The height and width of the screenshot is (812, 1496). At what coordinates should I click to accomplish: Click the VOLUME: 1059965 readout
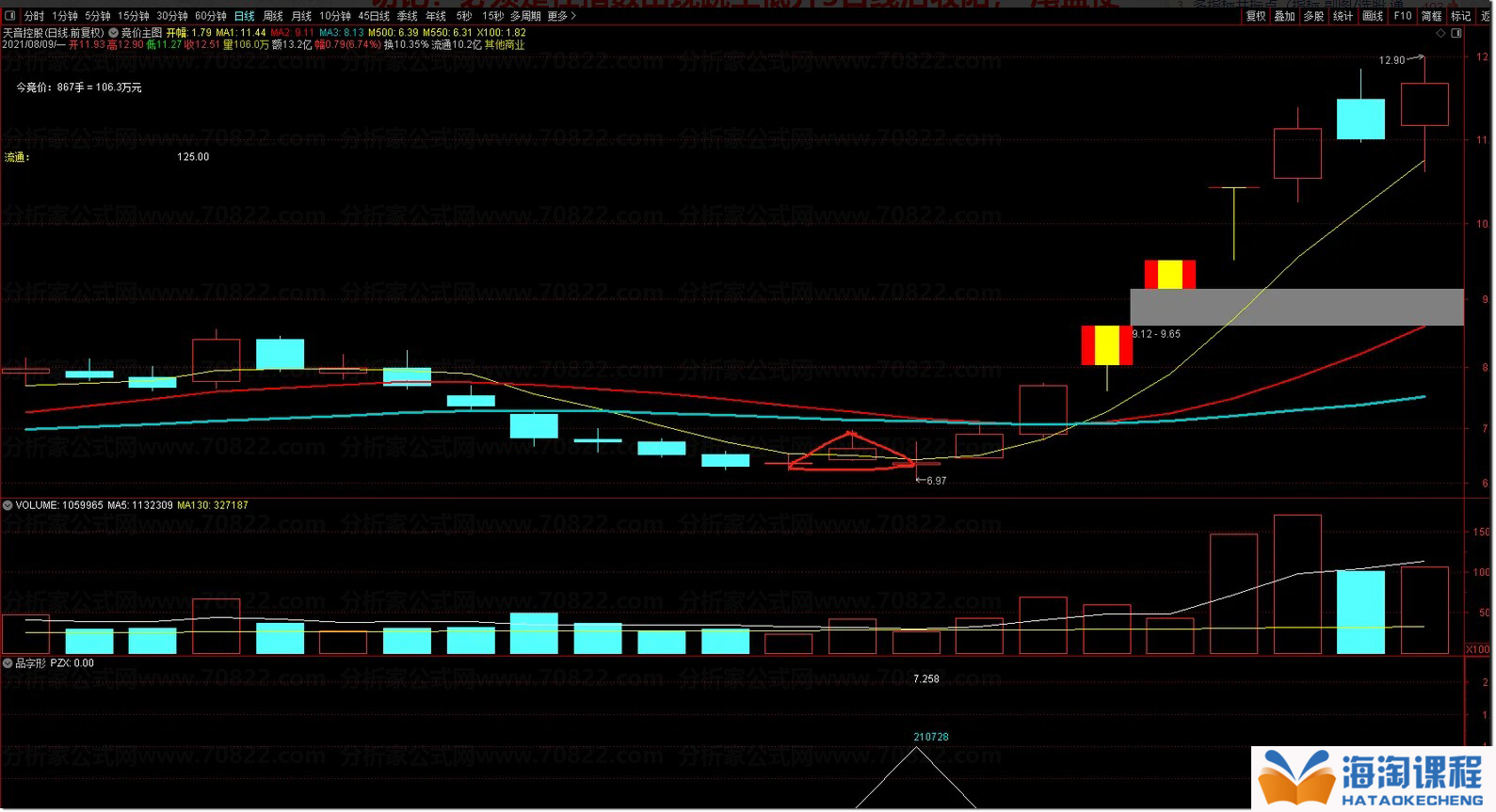point(59,505)
